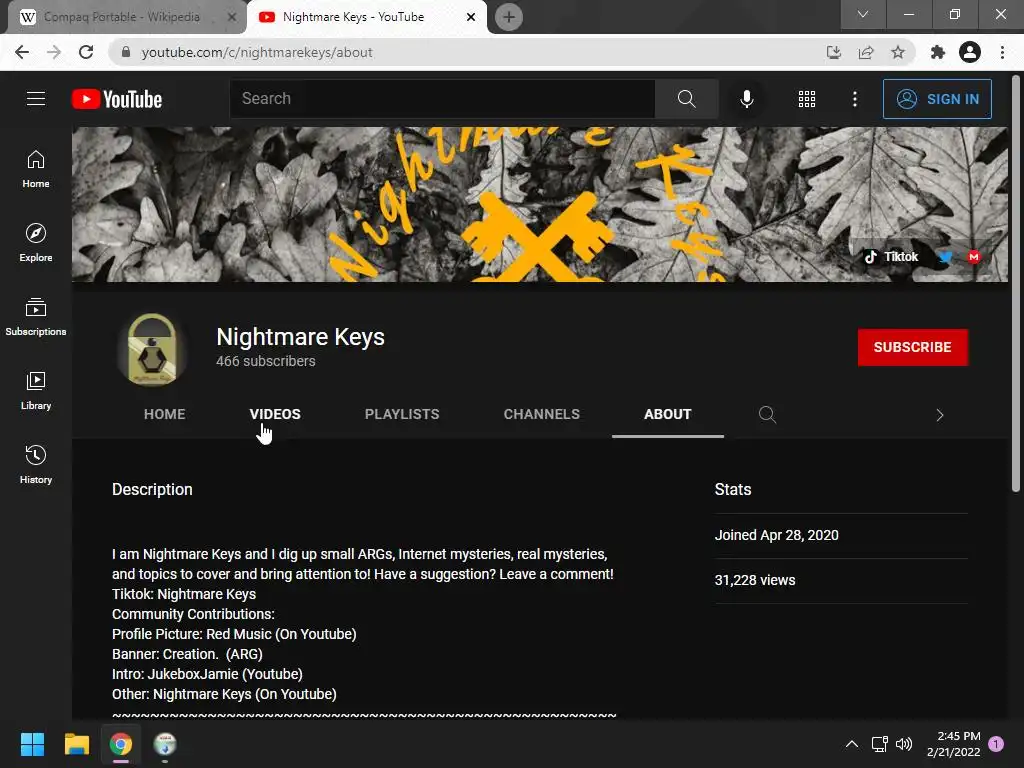1024x768 pixels.
Task: Open a new browser tab
Action: [509, 17]
